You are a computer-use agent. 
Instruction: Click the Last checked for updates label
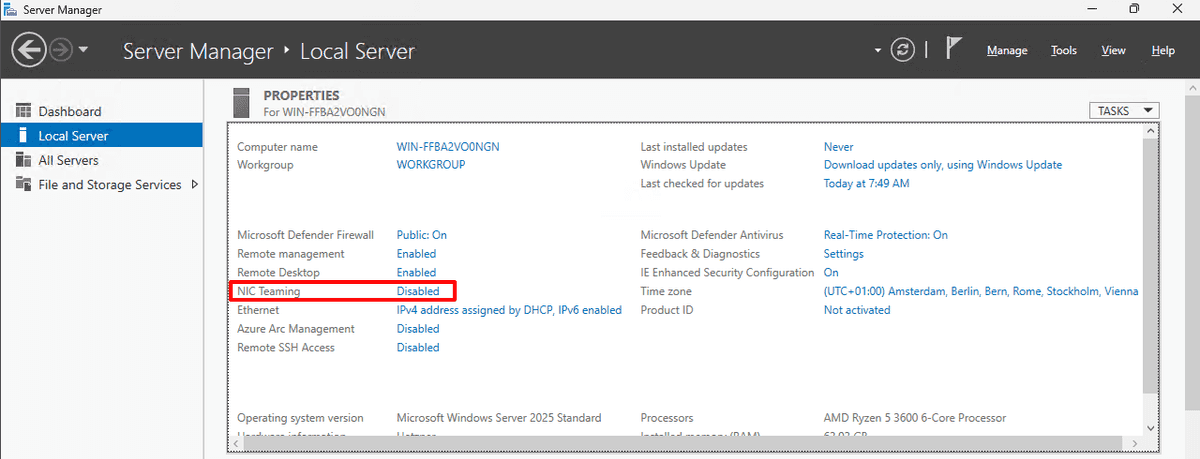(x=702, y=184)
